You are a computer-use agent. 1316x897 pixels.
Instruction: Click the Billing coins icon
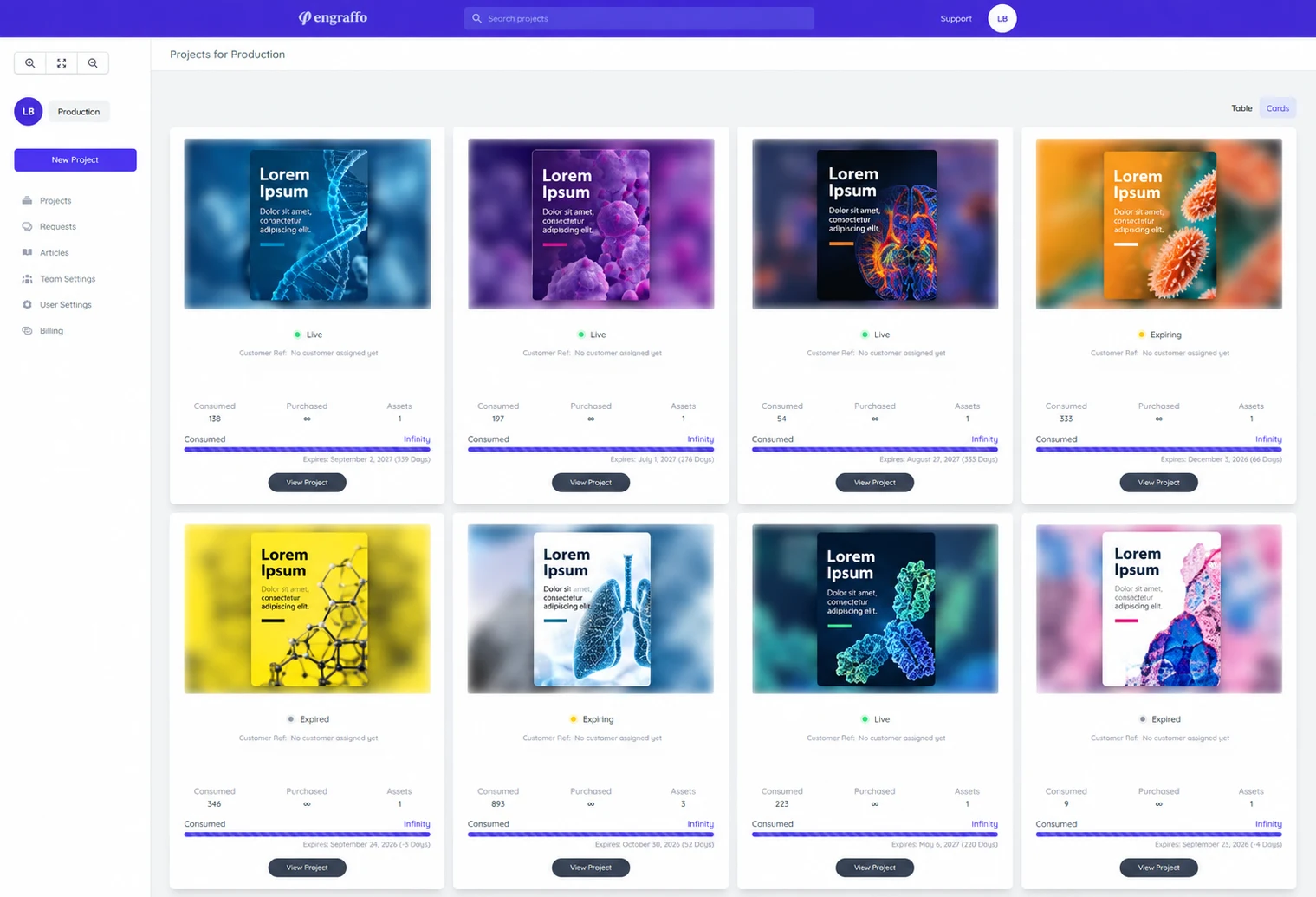point(27,330)
